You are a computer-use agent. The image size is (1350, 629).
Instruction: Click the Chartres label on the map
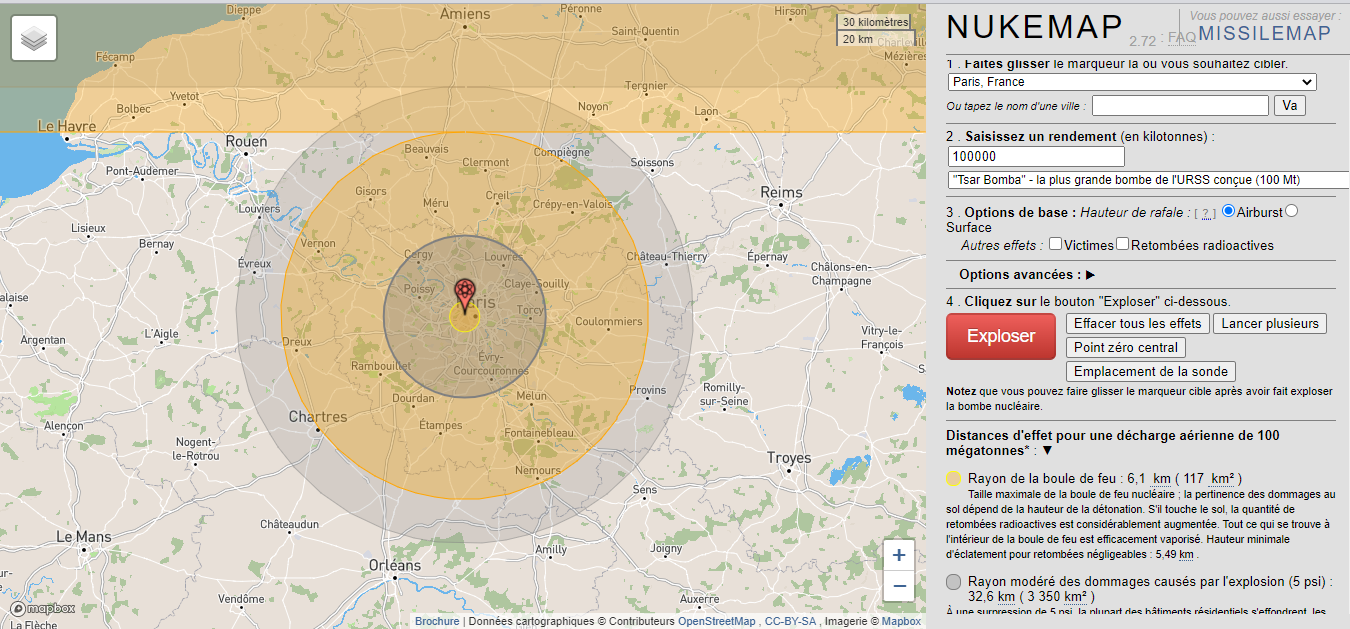point(318,417)
